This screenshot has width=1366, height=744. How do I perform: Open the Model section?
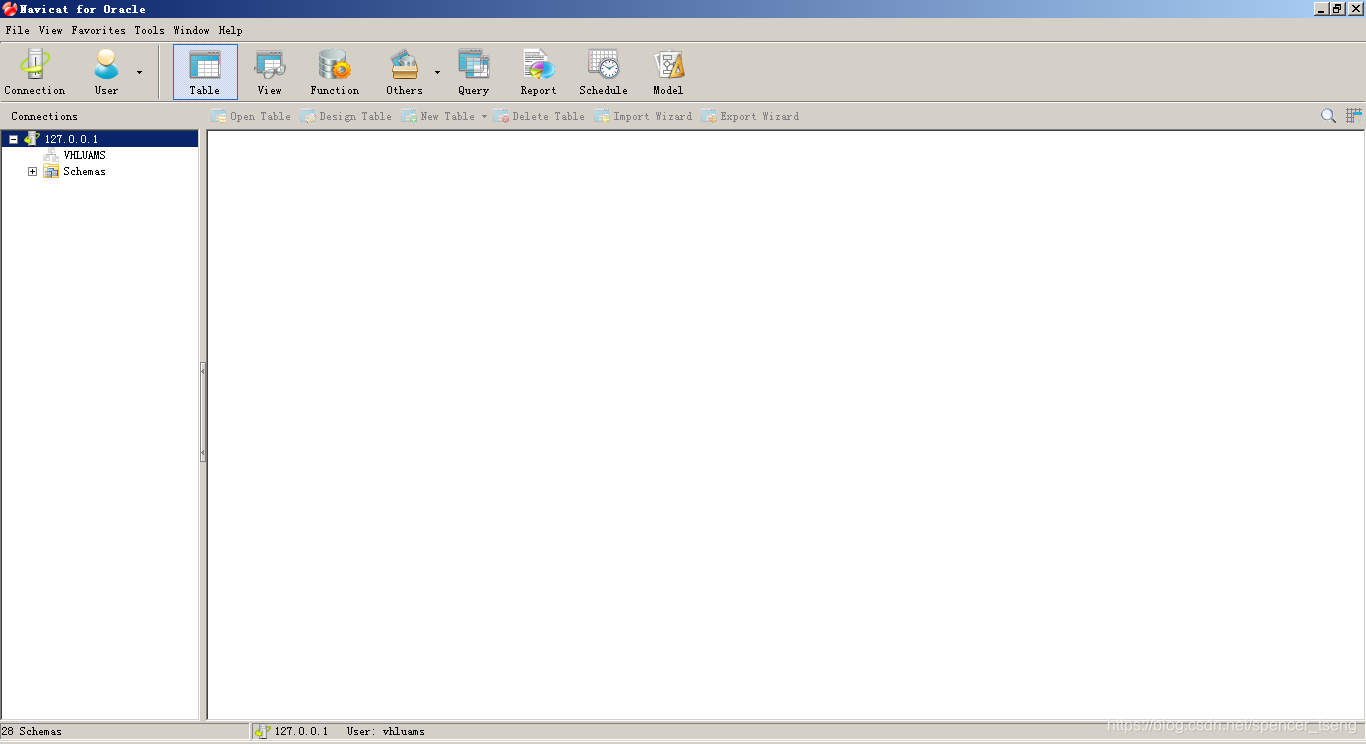point(668,72)
